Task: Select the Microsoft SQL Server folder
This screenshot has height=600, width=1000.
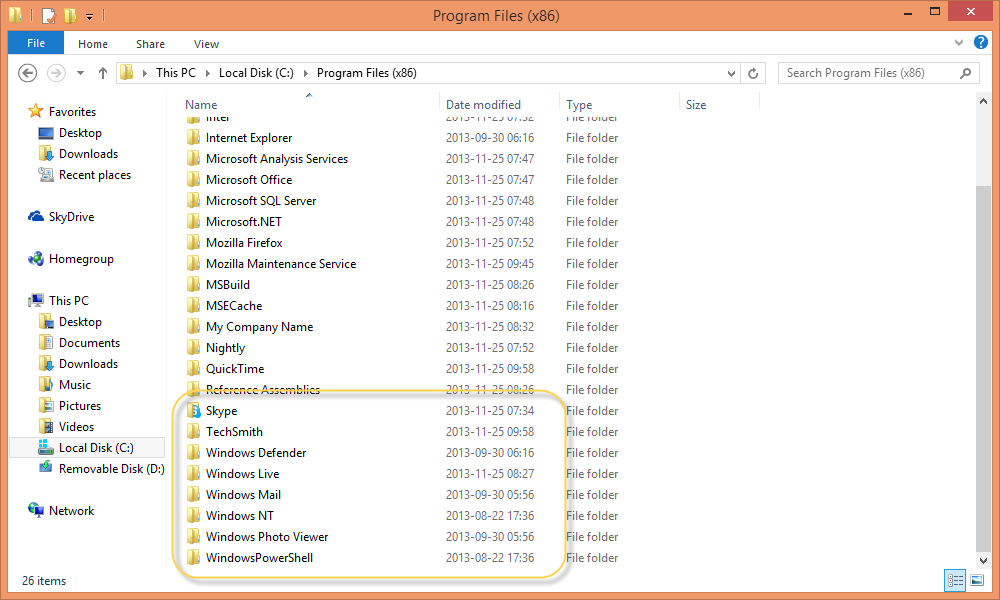Action: (261, 201)
